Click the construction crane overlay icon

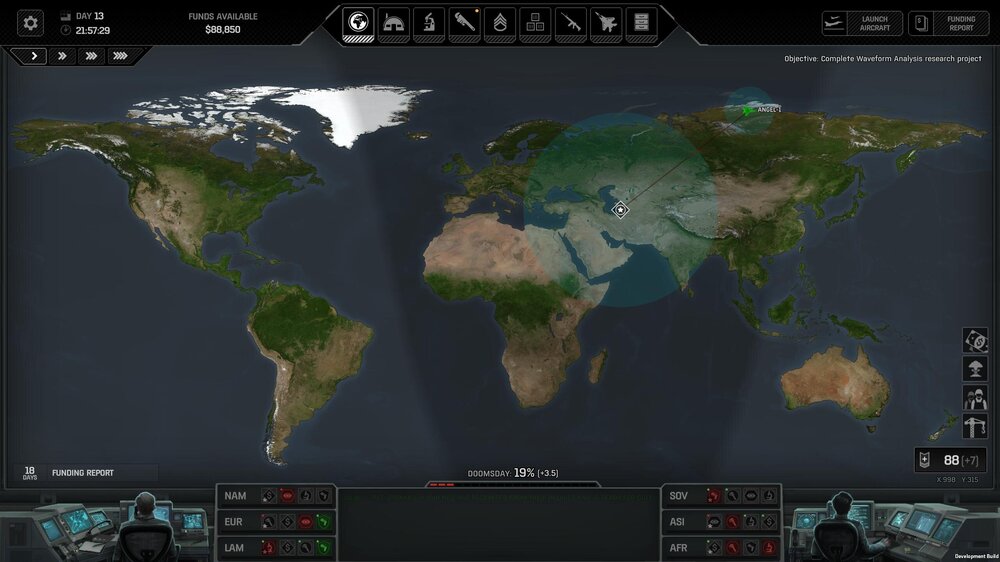click(975, 427)
